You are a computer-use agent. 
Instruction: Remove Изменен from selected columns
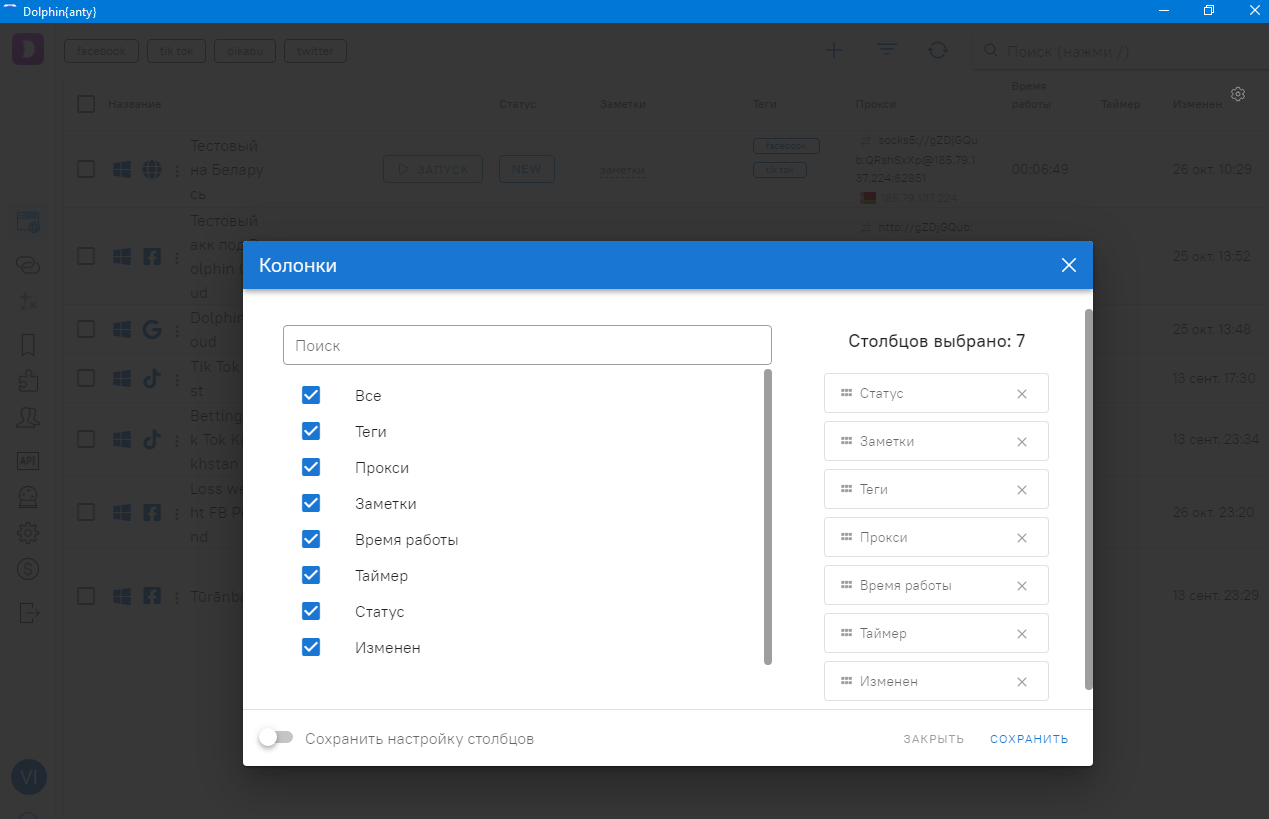click(x=1022, y=682)
